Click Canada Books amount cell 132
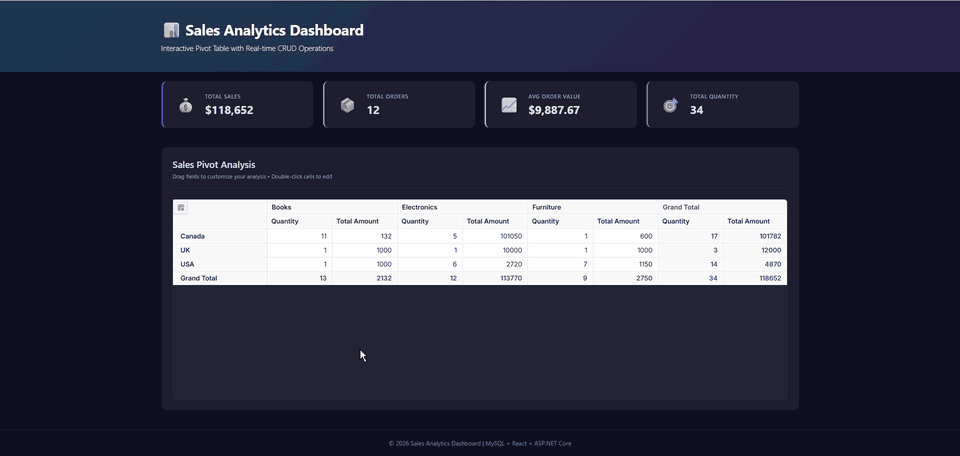960x456 pixels. pyautogui.click(x=365, y=236)
